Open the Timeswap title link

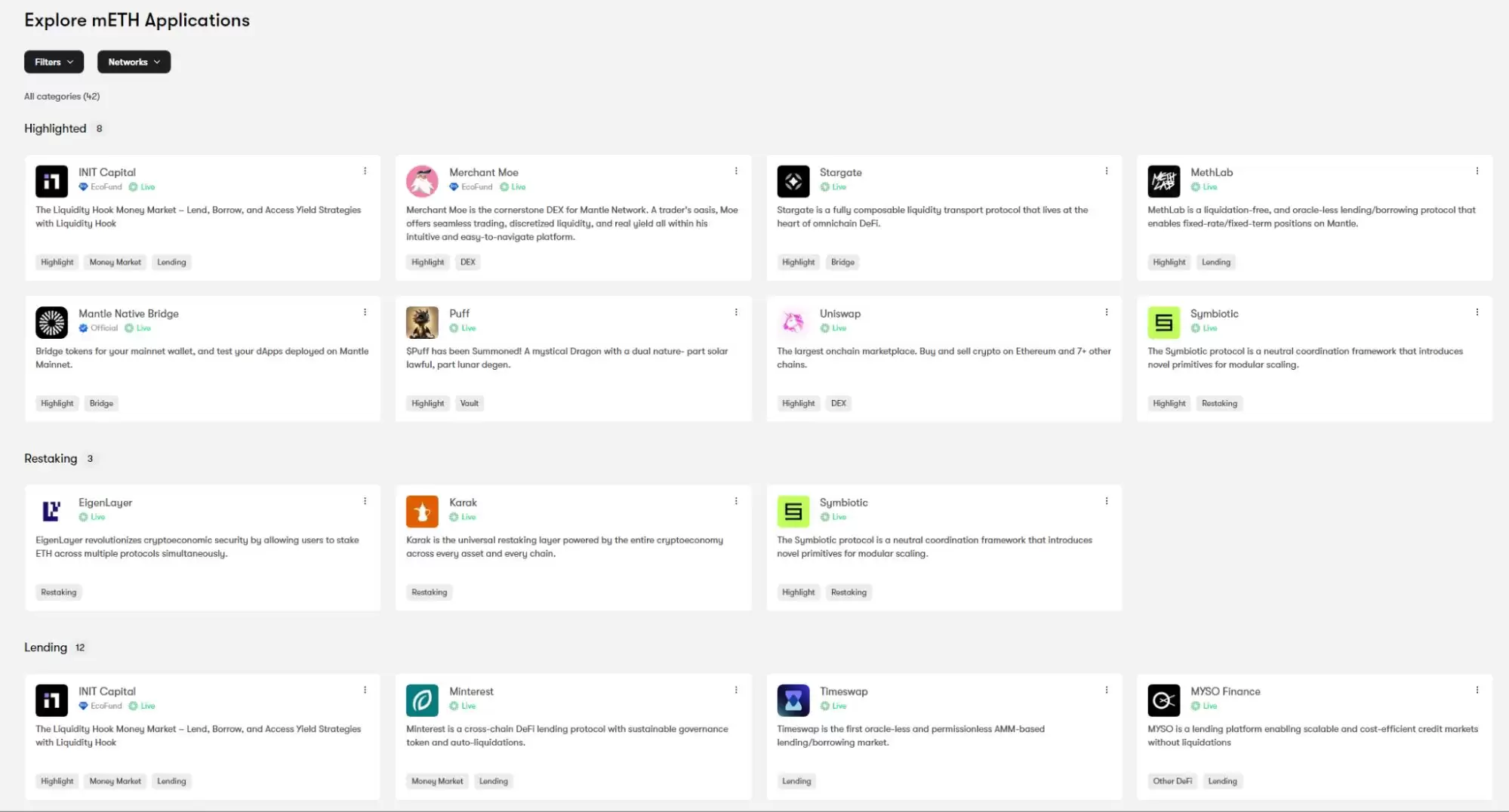[x=844, y=692]
